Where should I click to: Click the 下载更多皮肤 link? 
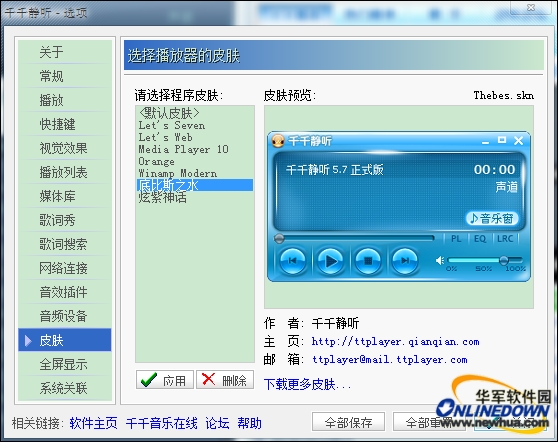307,384
